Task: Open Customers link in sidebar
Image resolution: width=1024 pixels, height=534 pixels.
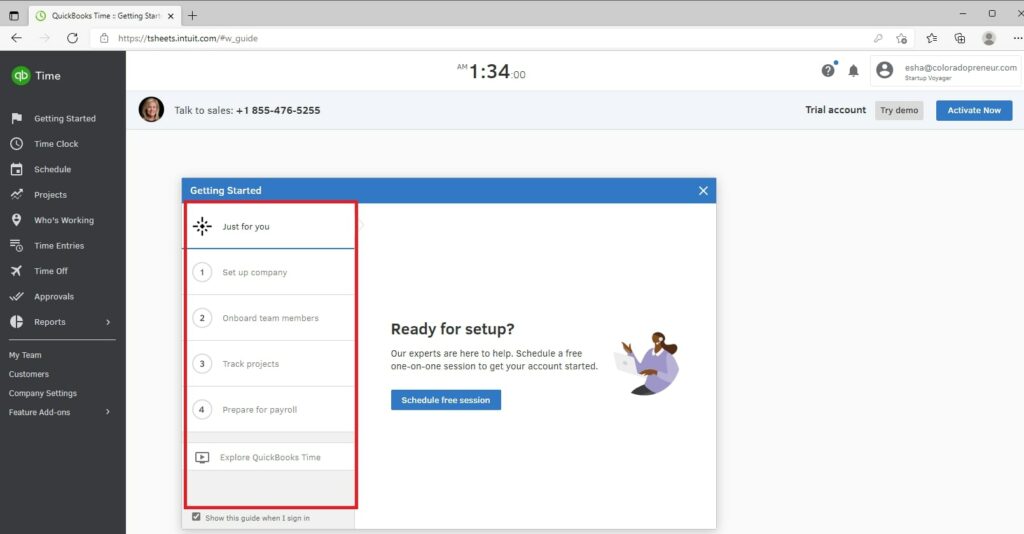Action: (x=29, y=374)
